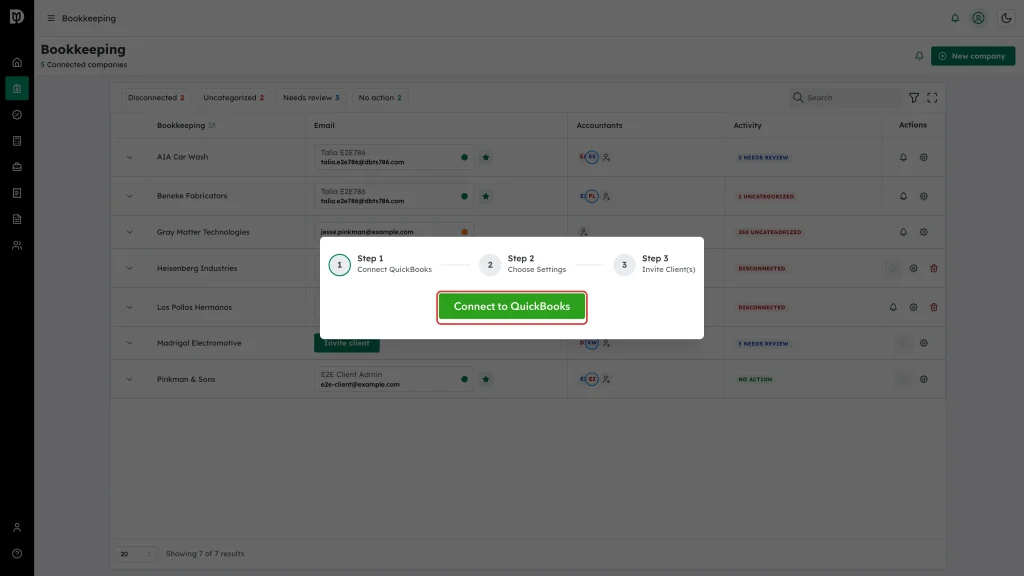This screenshot has height=576, width=1024.
Task: Open the user profile avatar icon
Action: click(x=978, y=18)
